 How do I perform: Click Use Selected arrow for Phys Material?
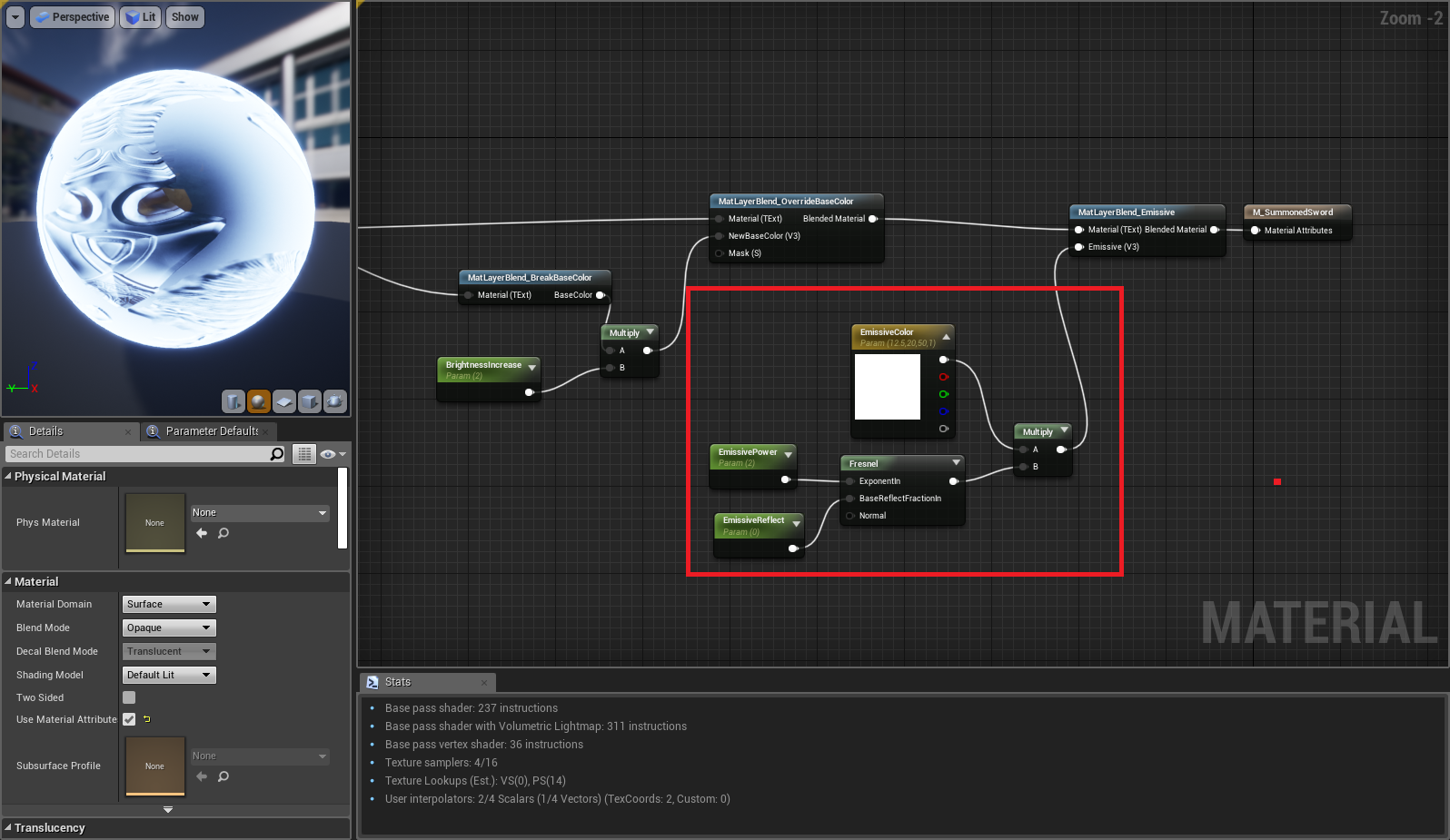(x=202, y=533)
